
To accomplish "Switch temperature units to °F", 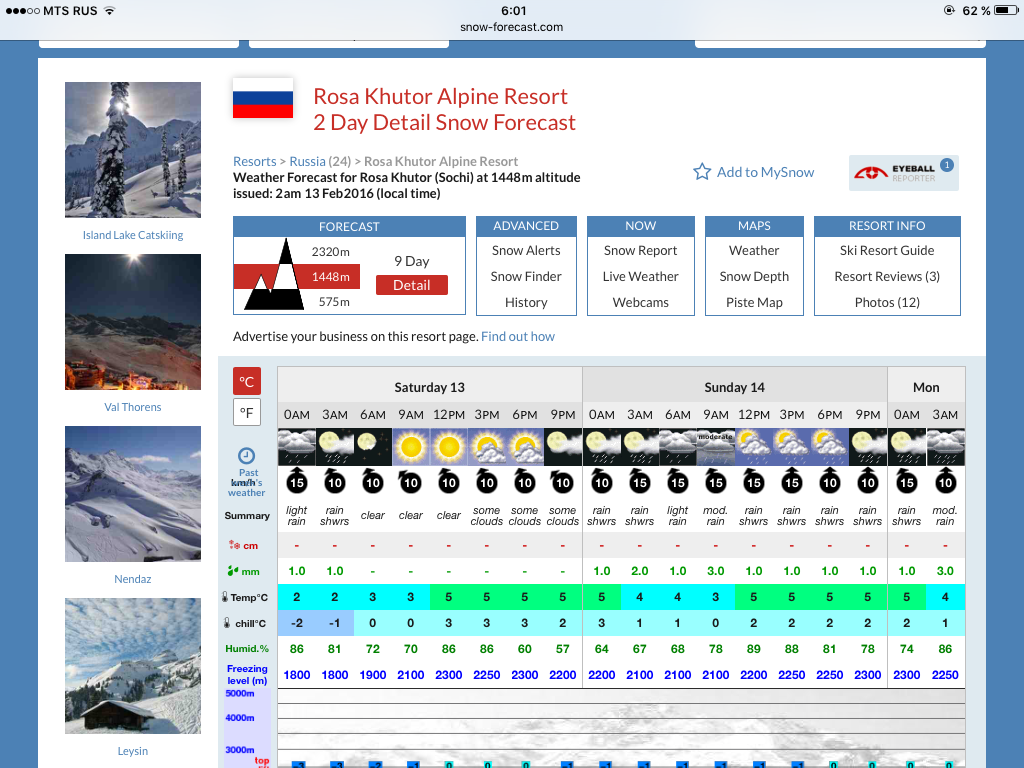I will pos(247,412).
